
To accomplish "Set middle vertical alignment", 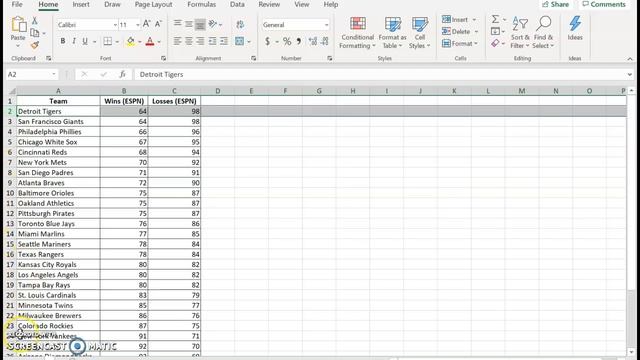I will coord(189,24).
